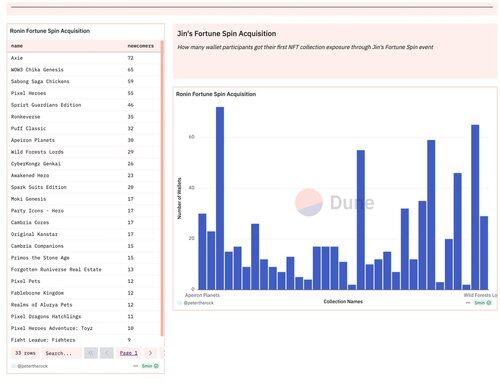Screen dimensions: 500x383
Task: Click the table's vertical scrollbar
Action: pos(162,188)
